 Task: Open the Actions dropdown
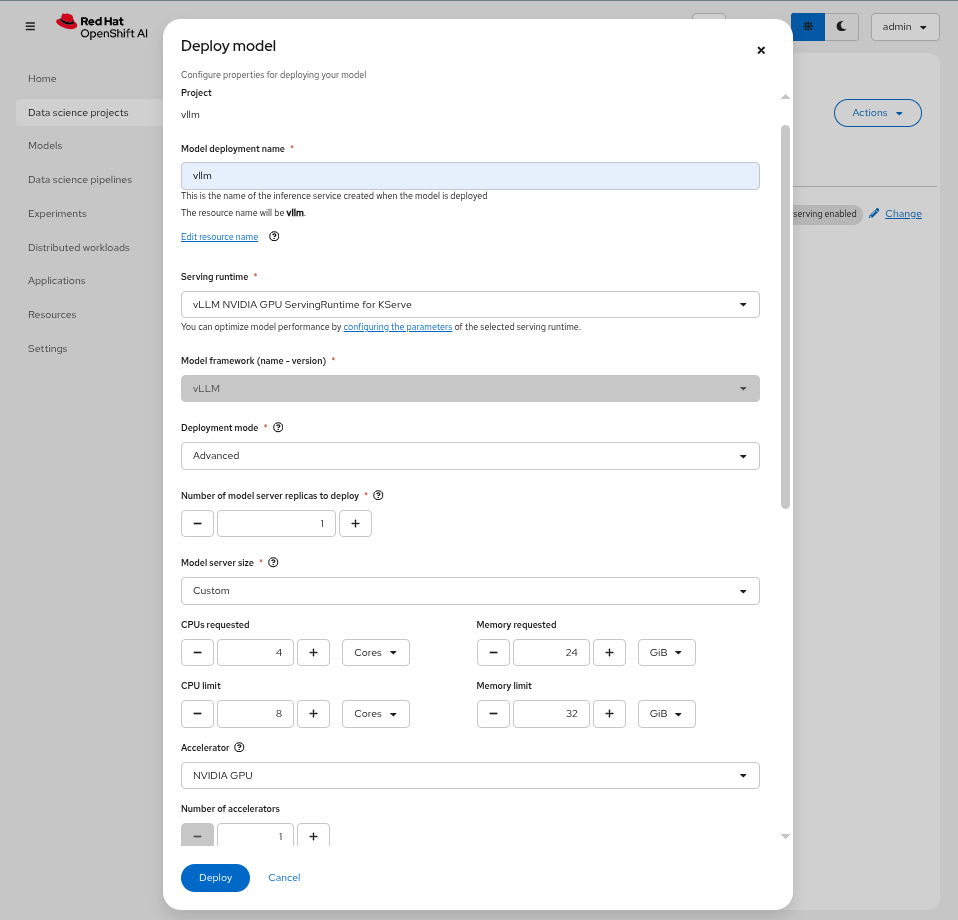[x=877, y=113]
